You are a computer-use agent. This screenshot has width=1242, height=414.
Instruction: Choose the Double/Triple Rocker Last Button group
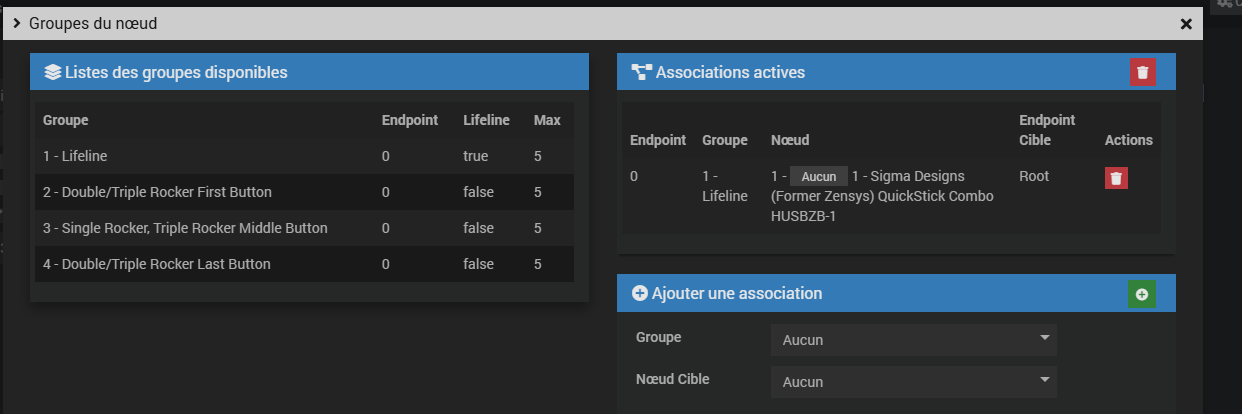pyautogui.click(x=156, y=264)
